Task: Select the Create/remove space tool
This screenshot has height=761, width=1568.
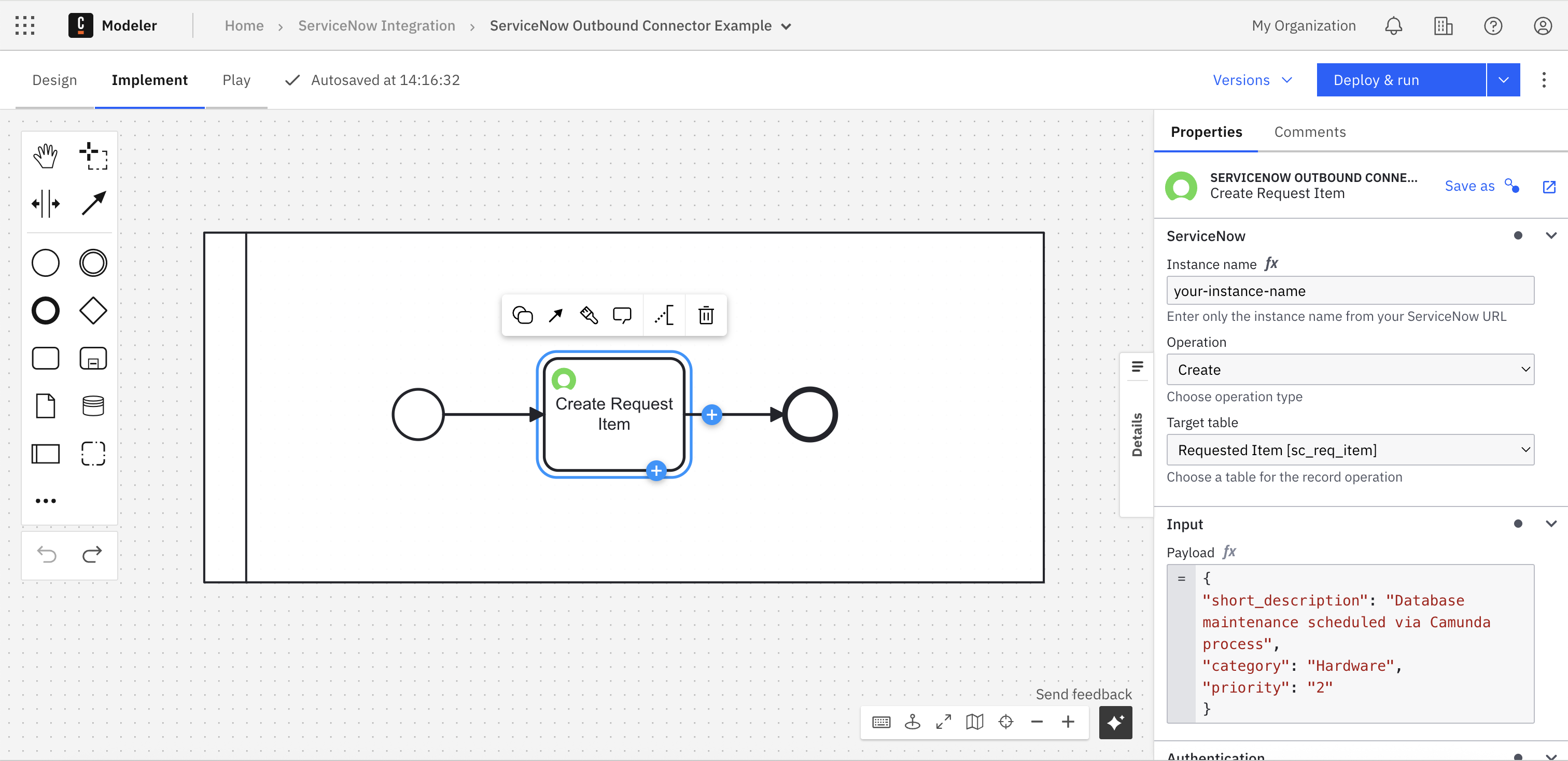Action: point(45,203)
